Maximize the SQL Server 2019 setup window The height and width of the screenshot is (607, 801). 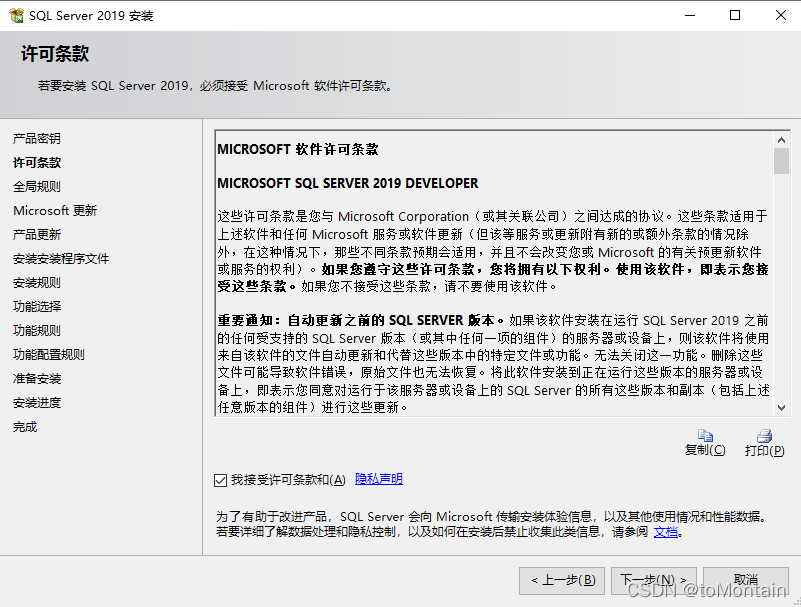point(735,15)
